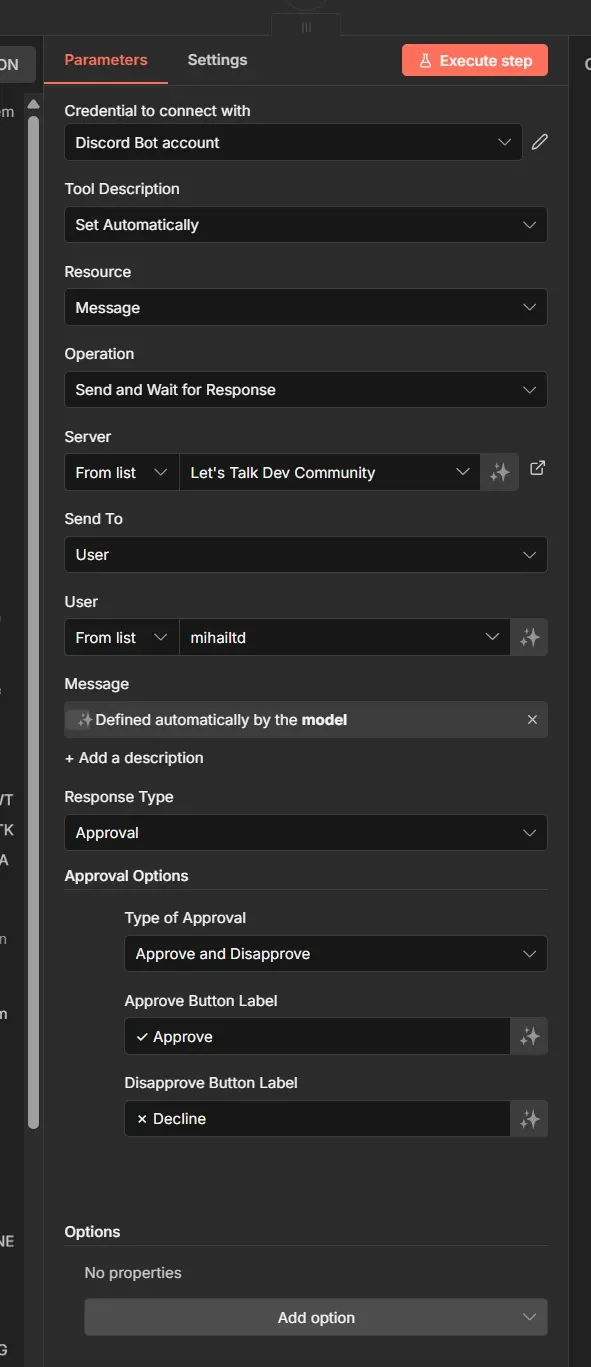Switch to the Settings tab
Screen dimensions: 591x1367
(x=217, y=59)
